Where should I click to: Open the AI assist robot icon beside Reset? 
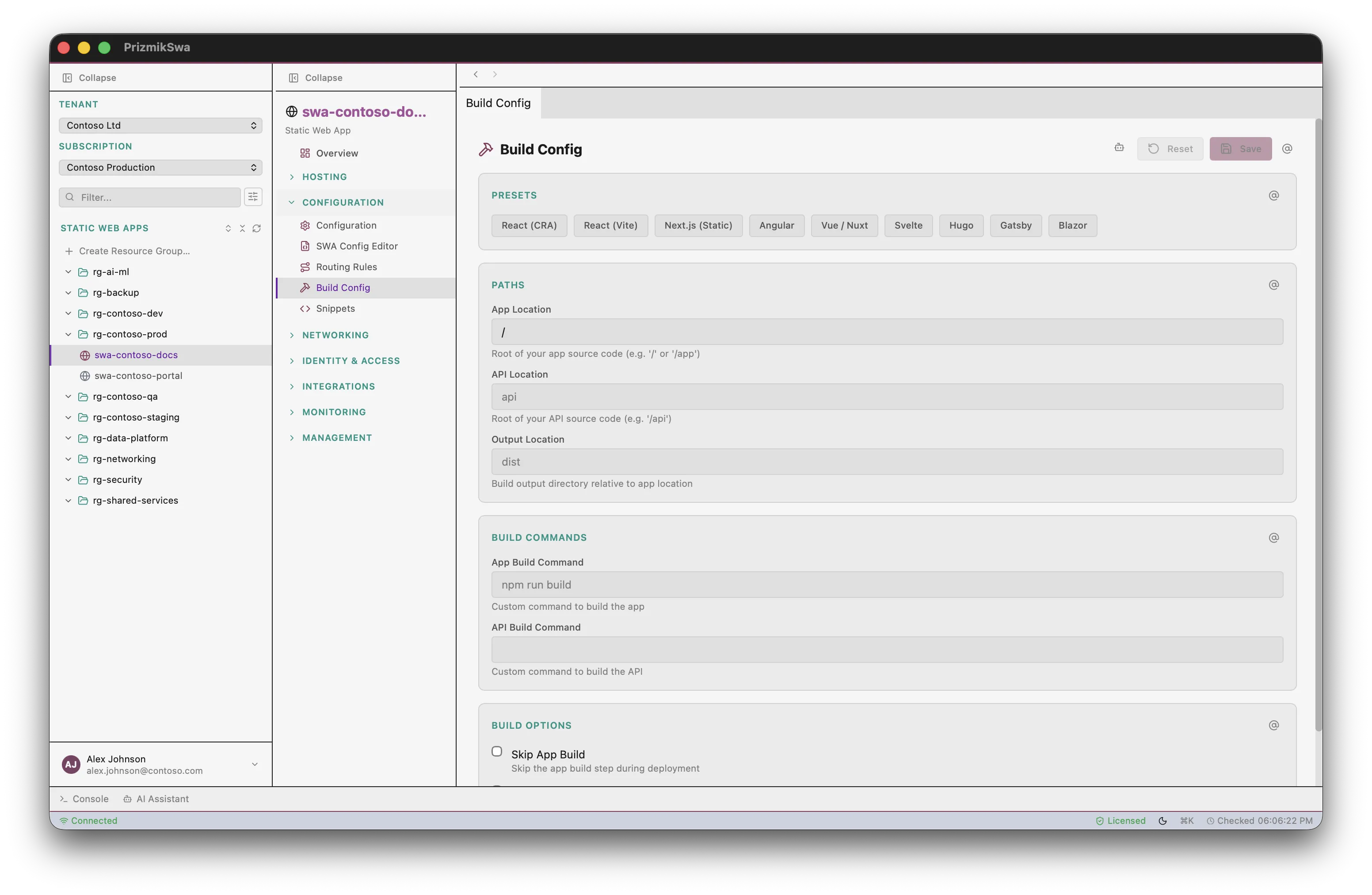1119,148
